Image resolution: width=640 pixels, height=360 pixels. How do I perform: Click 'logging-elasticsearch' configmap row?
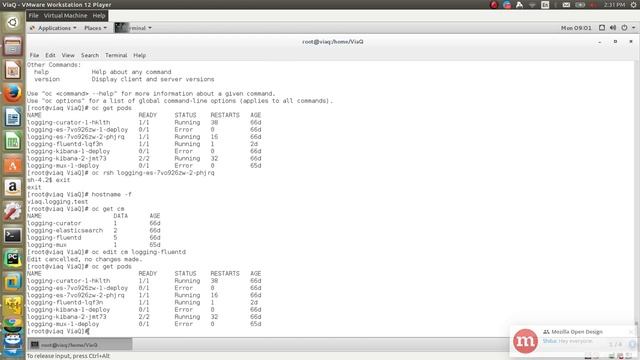93,230
